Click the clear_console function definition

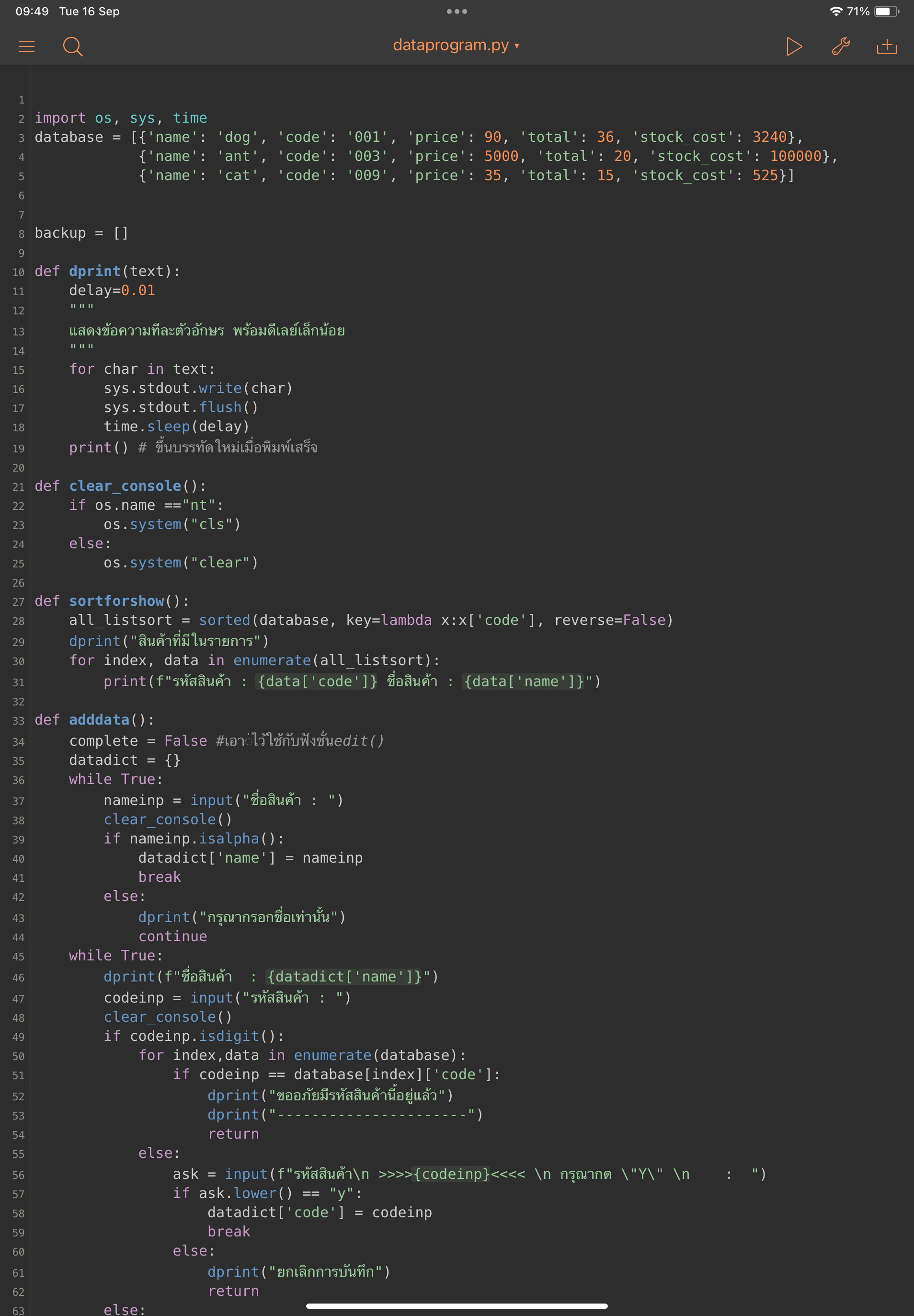tap(125, 486)
